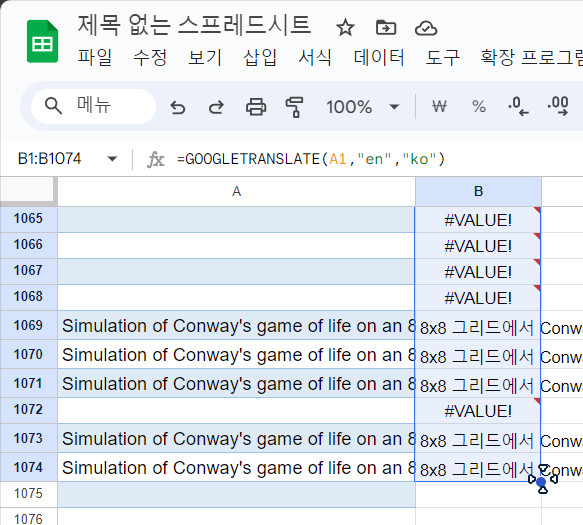Select column A header
This screenshot has width=583, height=525.
click(236, 191)
